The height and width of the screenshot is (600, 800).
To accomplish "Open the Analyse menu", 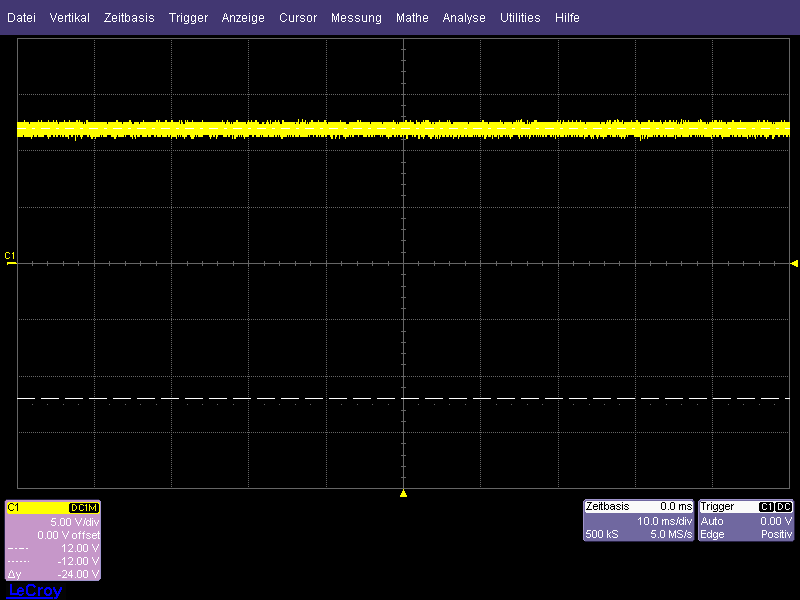I will [x=464, y=18].
